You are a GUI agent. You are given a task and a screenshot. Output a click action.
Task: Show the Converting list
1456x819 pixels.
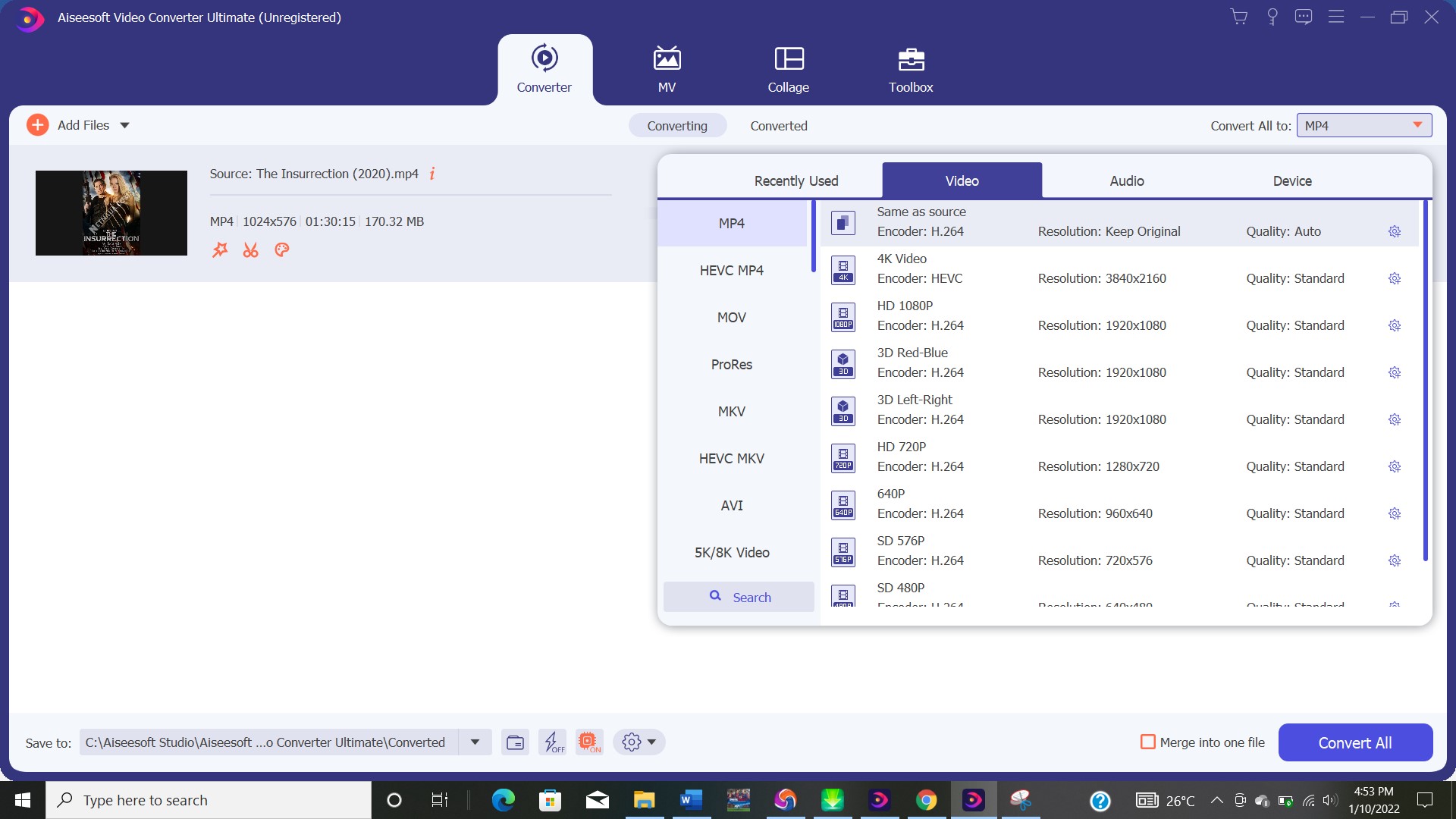(x=677, y=126)
